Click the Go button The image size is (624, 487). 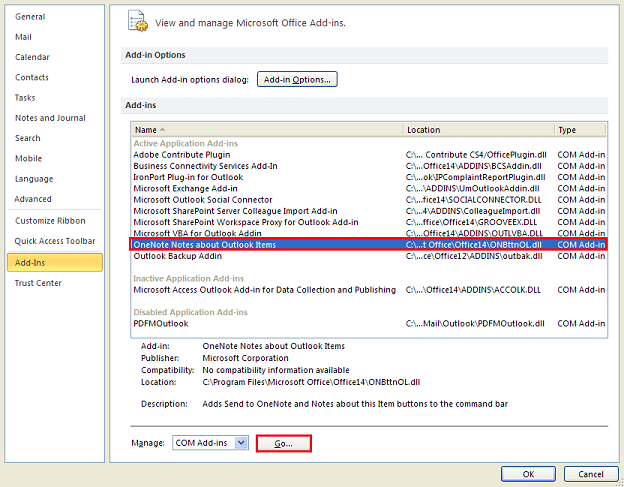pos(283,443)
